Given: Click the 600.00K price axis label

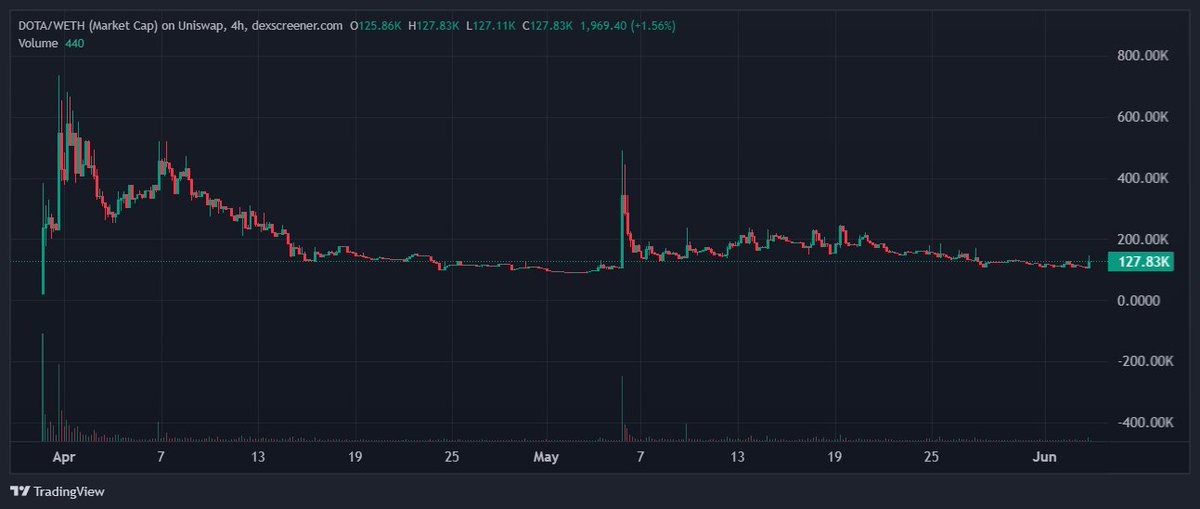Looking at the screenshot, I should point(1143,117).
